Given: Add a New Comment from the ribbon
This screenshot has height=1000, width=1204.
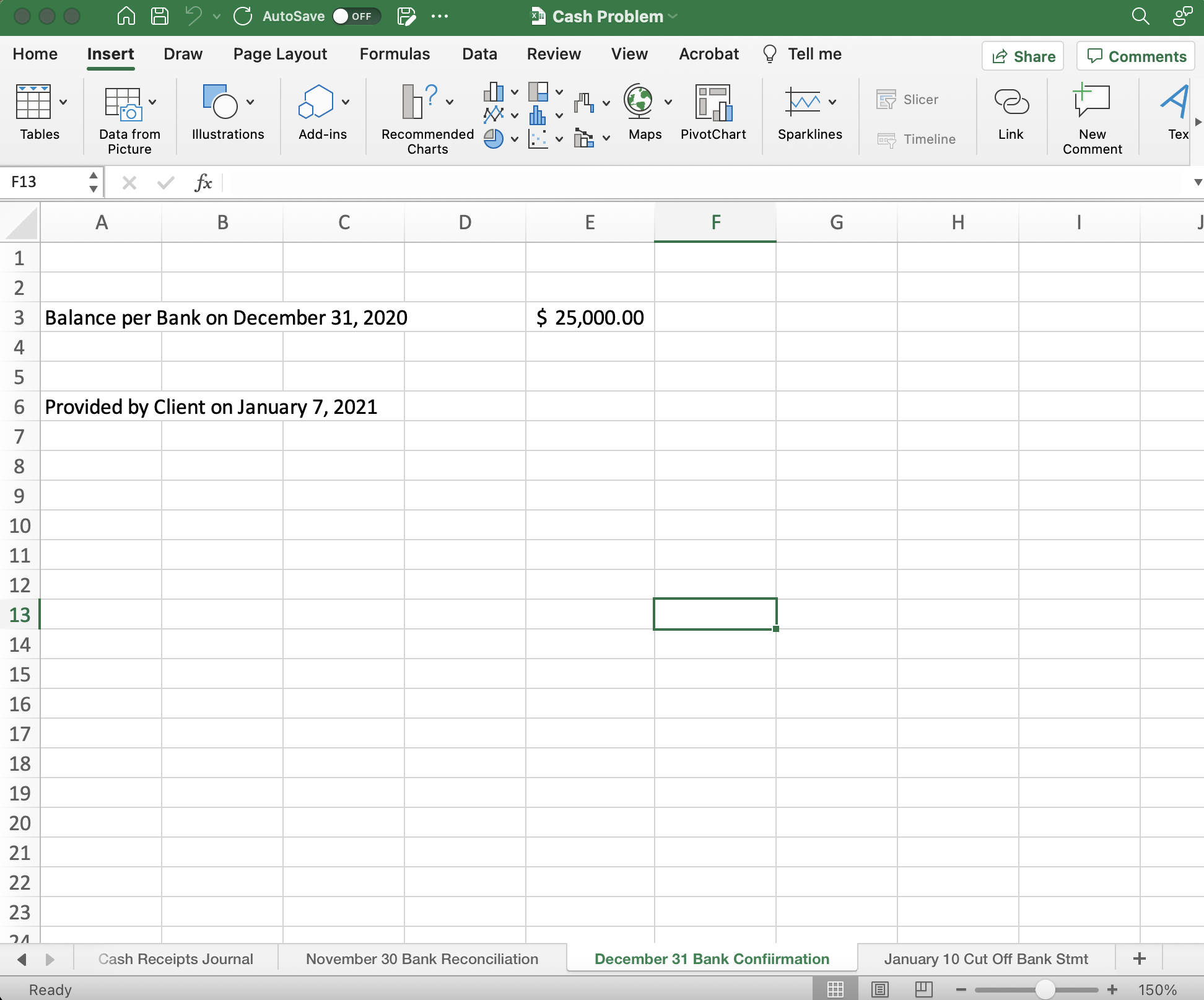Looking at the screenshot, I should (1091, 102).
